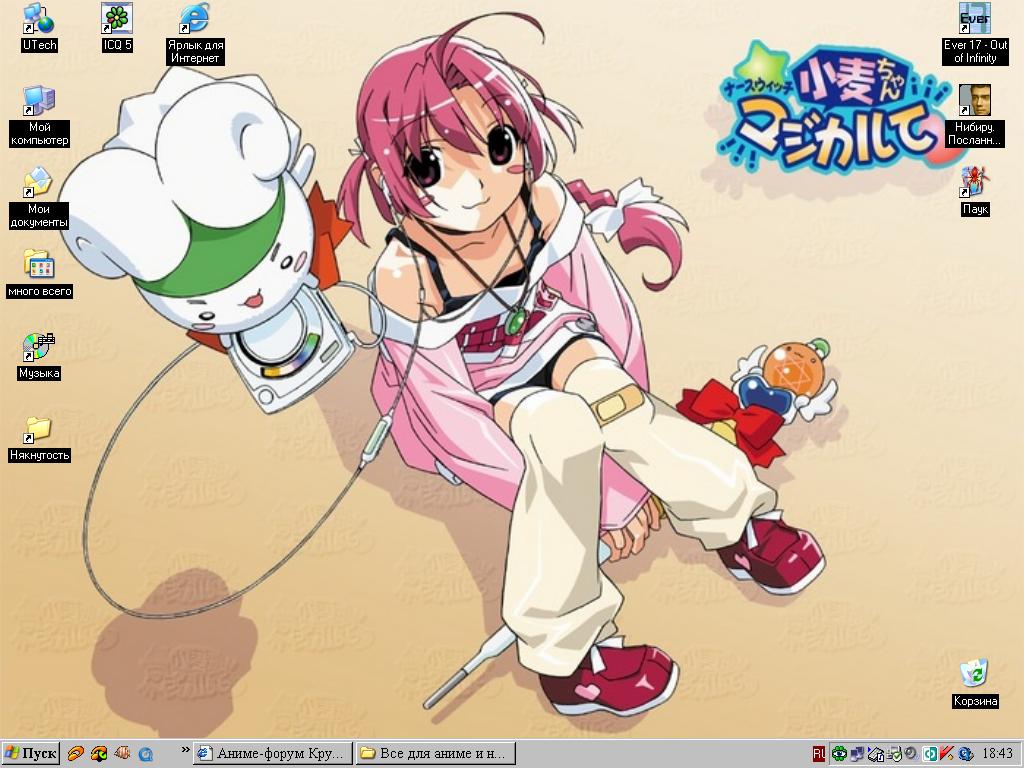1024x768 pixels.
Task: Select the Корзина recycle bin icon
Action: 975,684
